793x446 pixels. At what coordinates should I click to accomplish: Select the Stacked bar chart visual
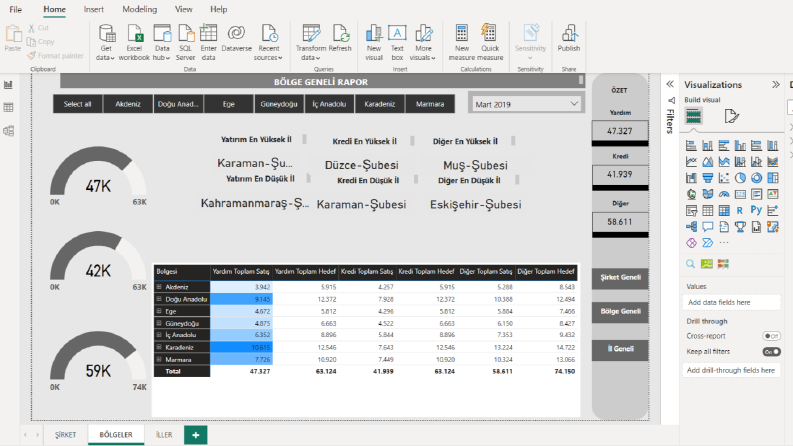pyautogui.click(x=691, y=146)
